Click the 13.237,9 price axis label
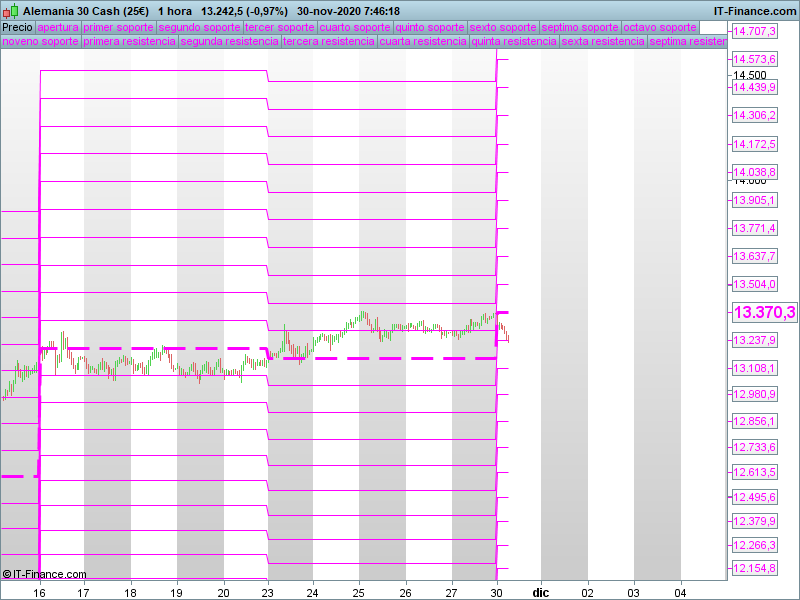 tap(755, 341)
